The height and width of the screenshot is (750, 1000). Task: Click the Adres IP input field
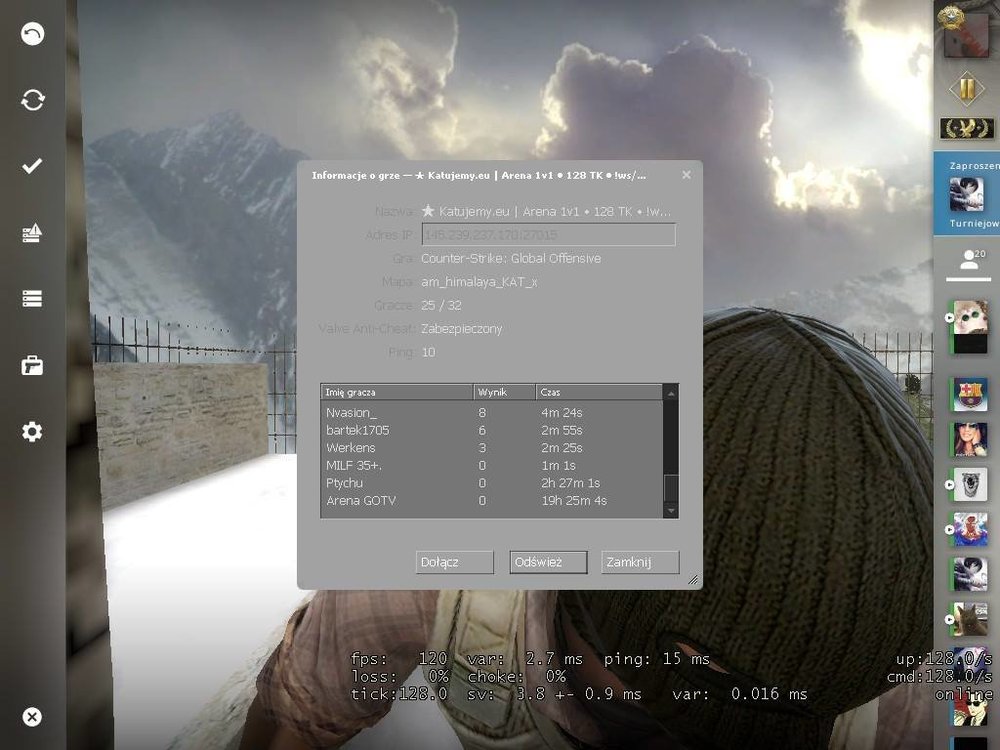click(x=548, y=235)
